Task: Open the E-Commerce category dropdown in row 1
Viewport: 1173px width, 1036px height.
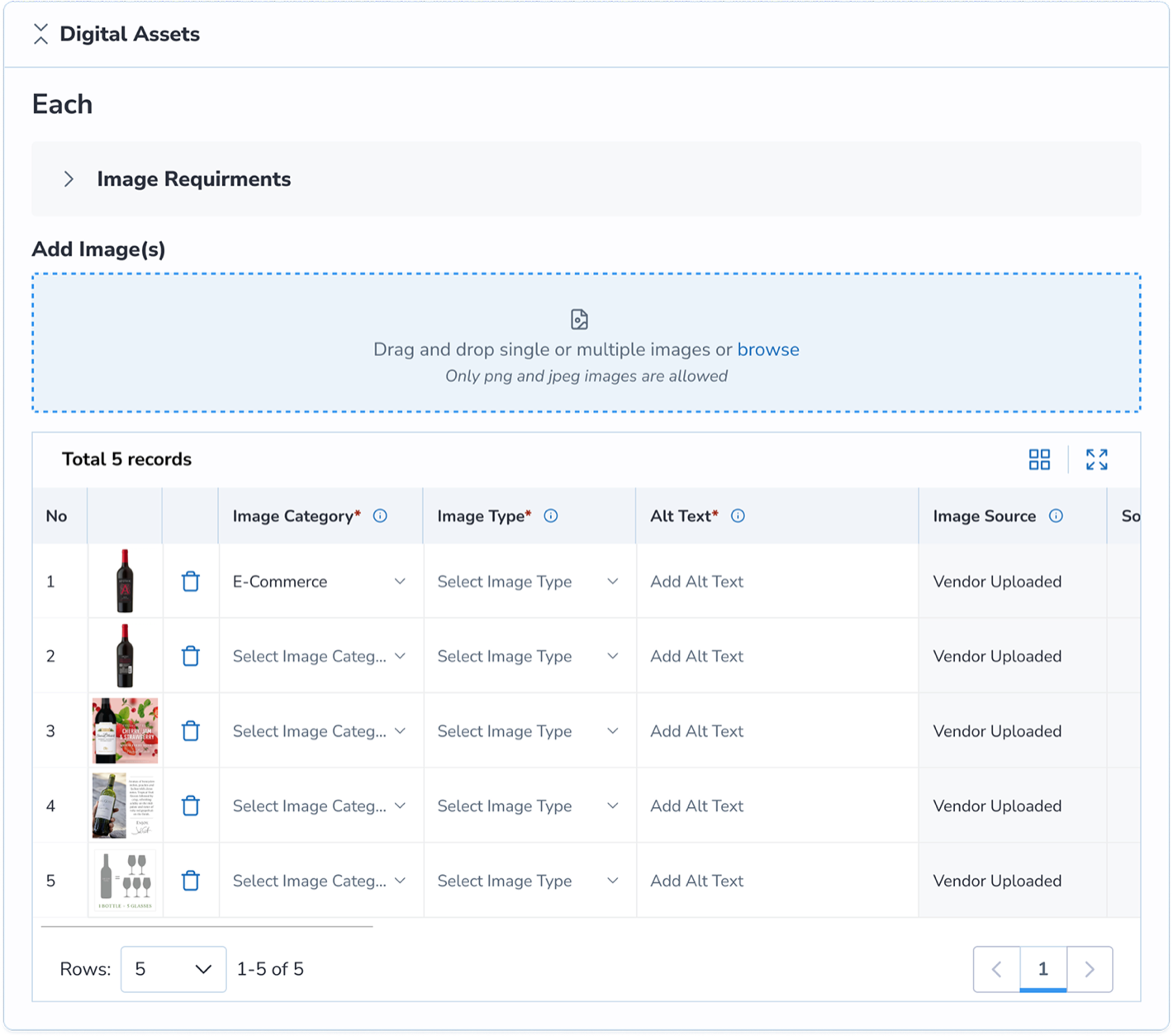Action: click(x=321, y=582)
